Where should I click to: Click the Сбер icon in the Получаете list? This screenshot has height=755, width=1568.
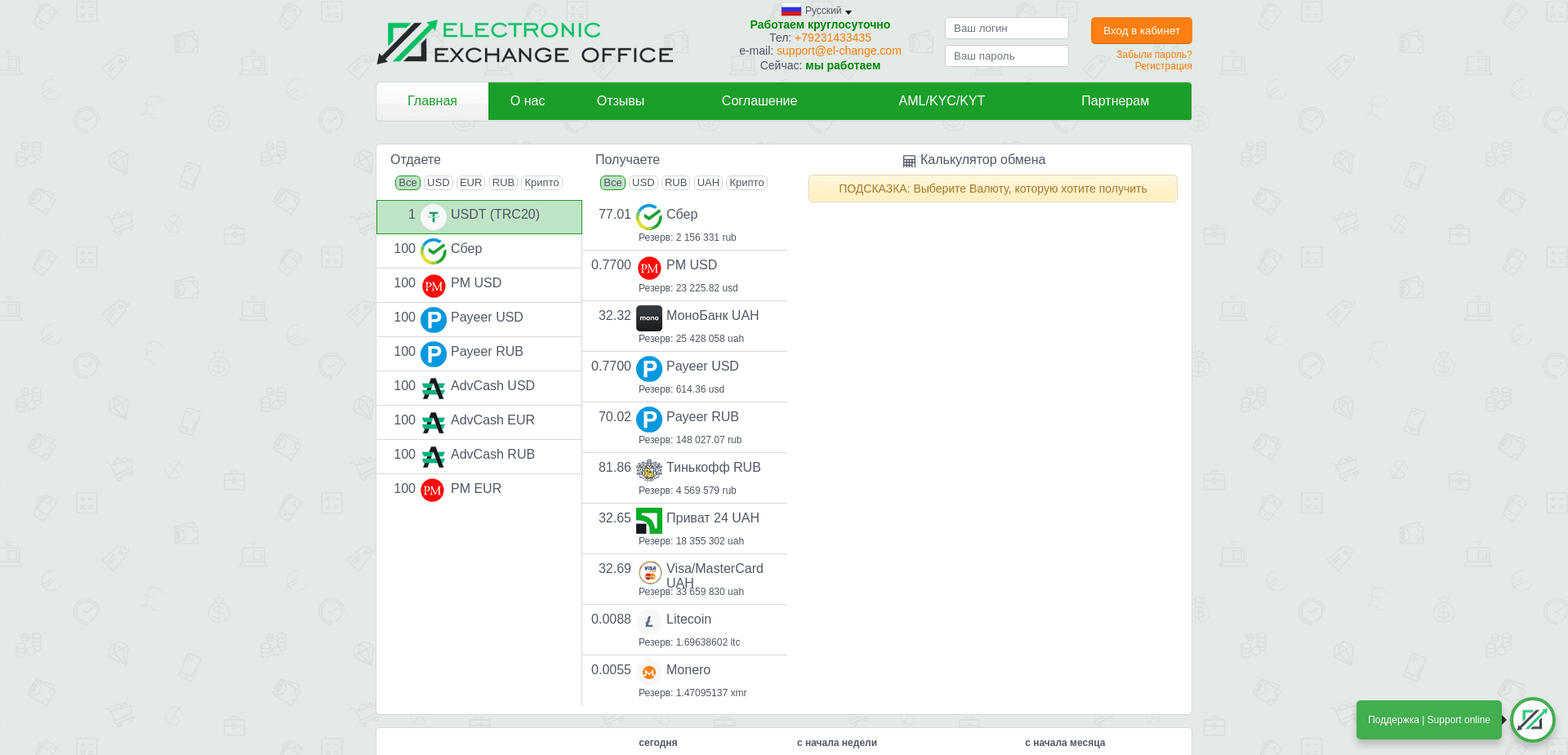pyautogui.click(x=649, y=217)
